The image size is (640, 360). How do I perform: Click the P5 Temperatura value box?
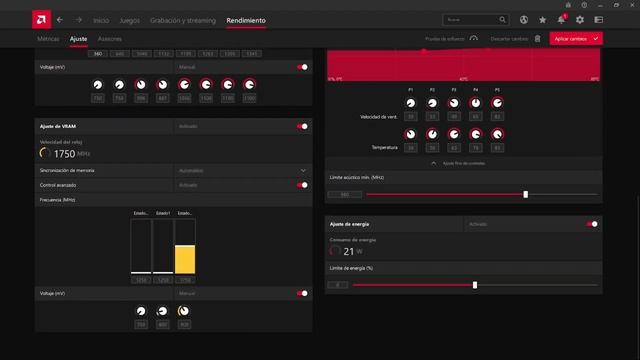497,148
